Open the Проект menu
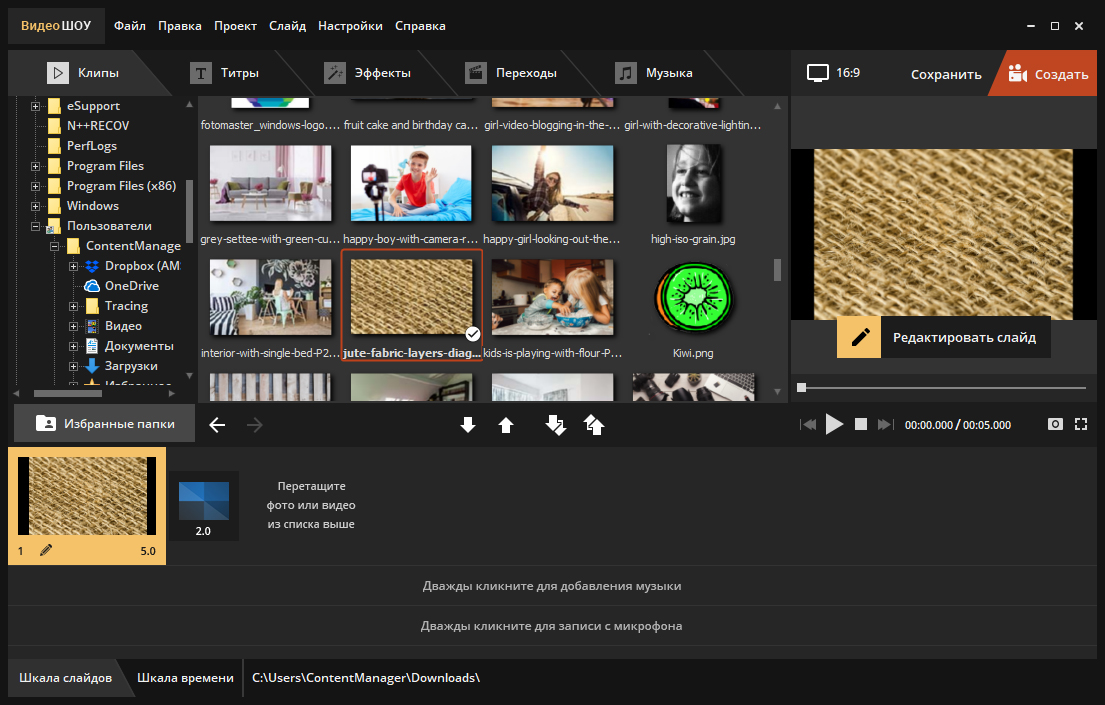 pos(235,26)
